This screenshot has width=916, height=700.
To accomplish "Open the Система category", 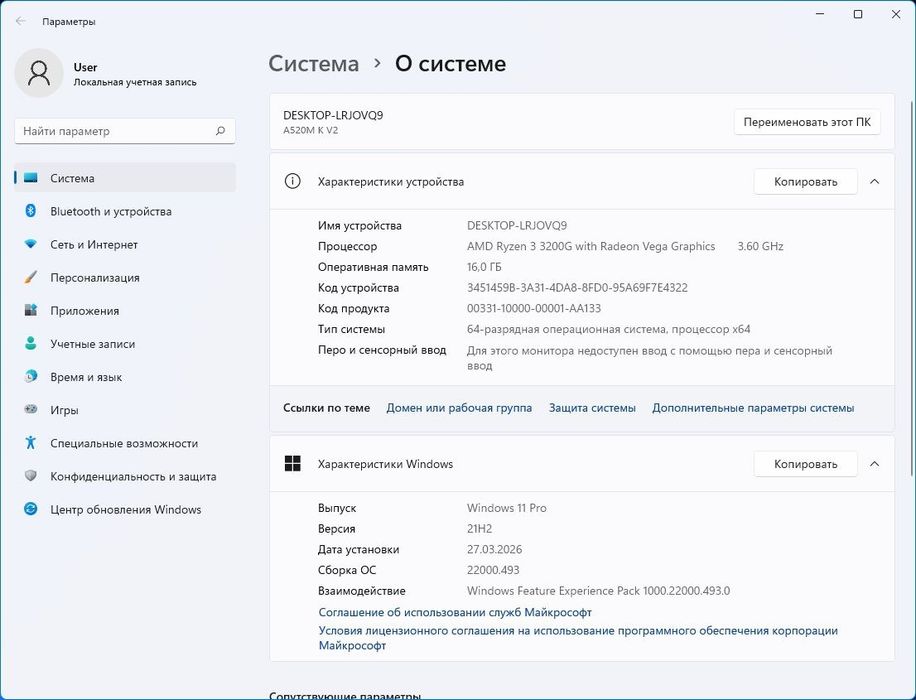I will coord(125,178).
